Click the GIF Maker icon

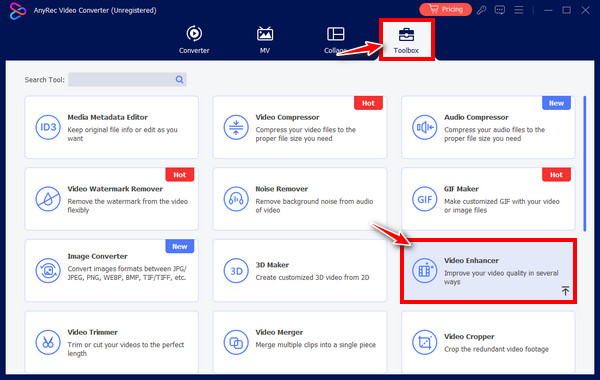(424, 199)
